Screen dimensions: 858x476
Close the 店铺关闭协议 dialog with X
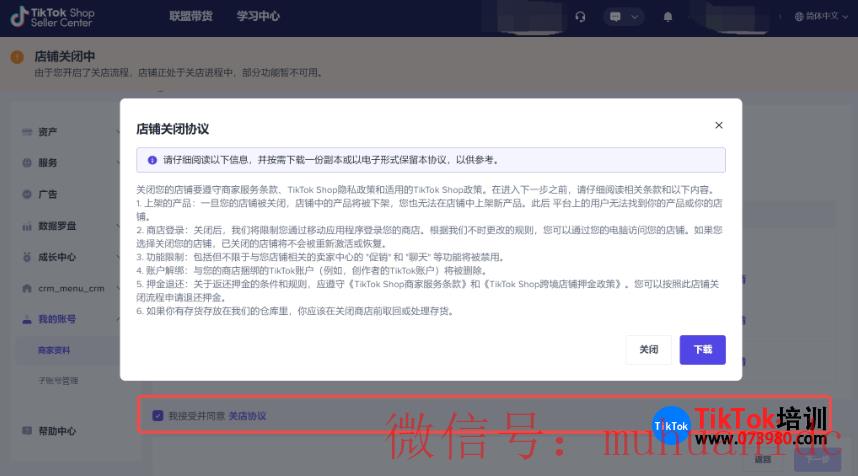point(718,125)
